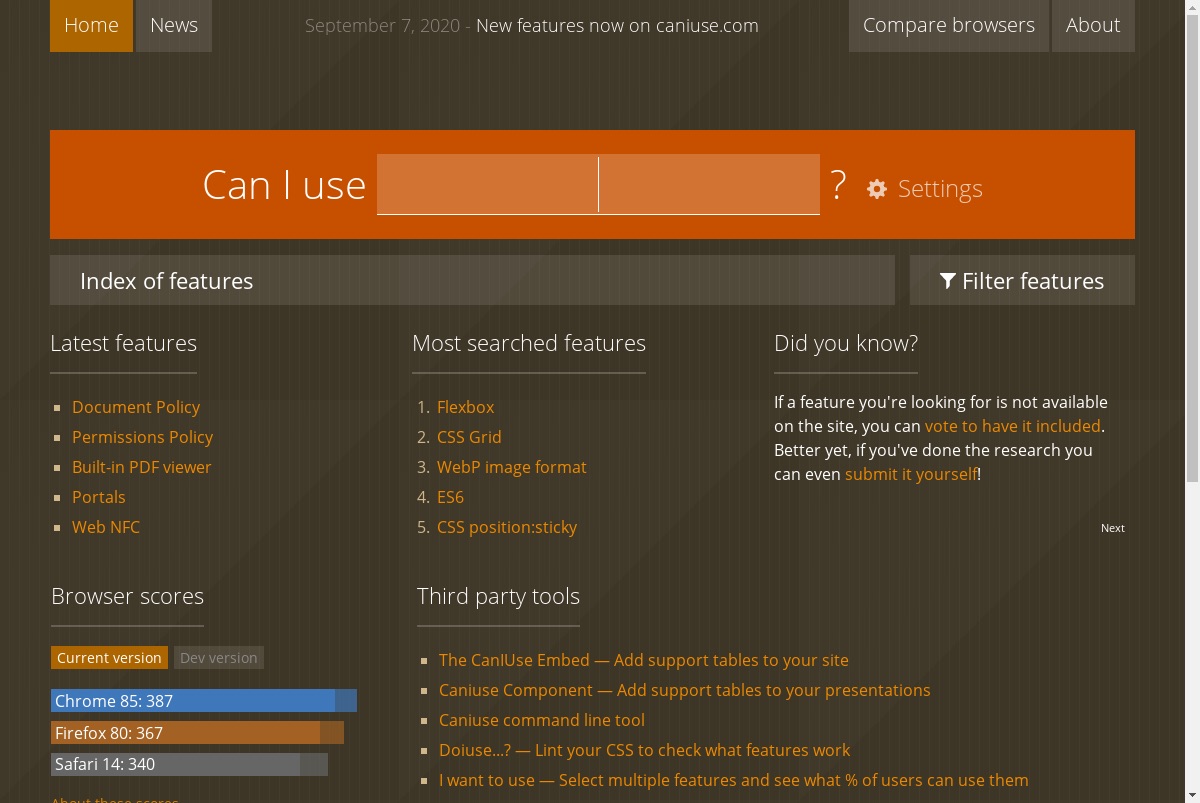The image size is (1200, 803).
Task: Open the Home tab
Action: [91, 26]
